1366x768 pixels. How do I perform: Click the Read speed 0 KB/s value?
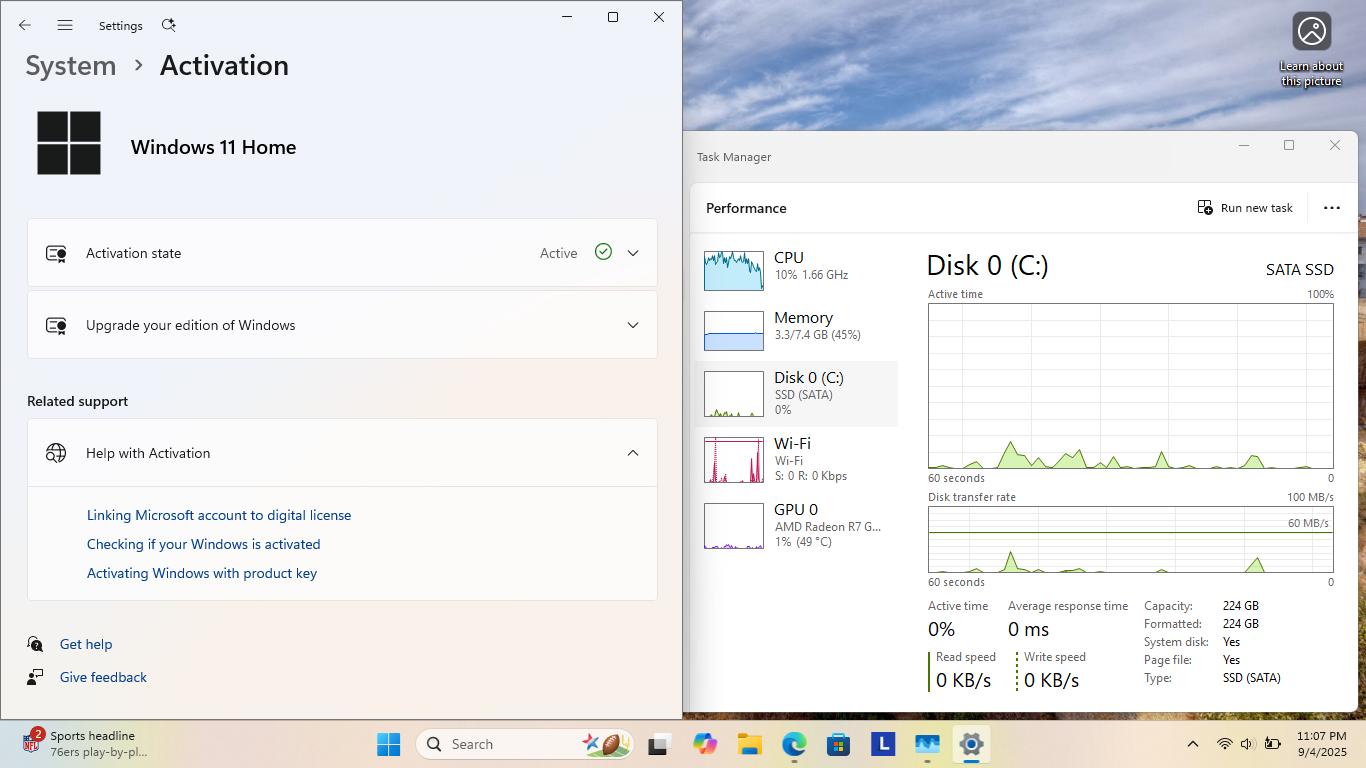click(x=963, y=680)
